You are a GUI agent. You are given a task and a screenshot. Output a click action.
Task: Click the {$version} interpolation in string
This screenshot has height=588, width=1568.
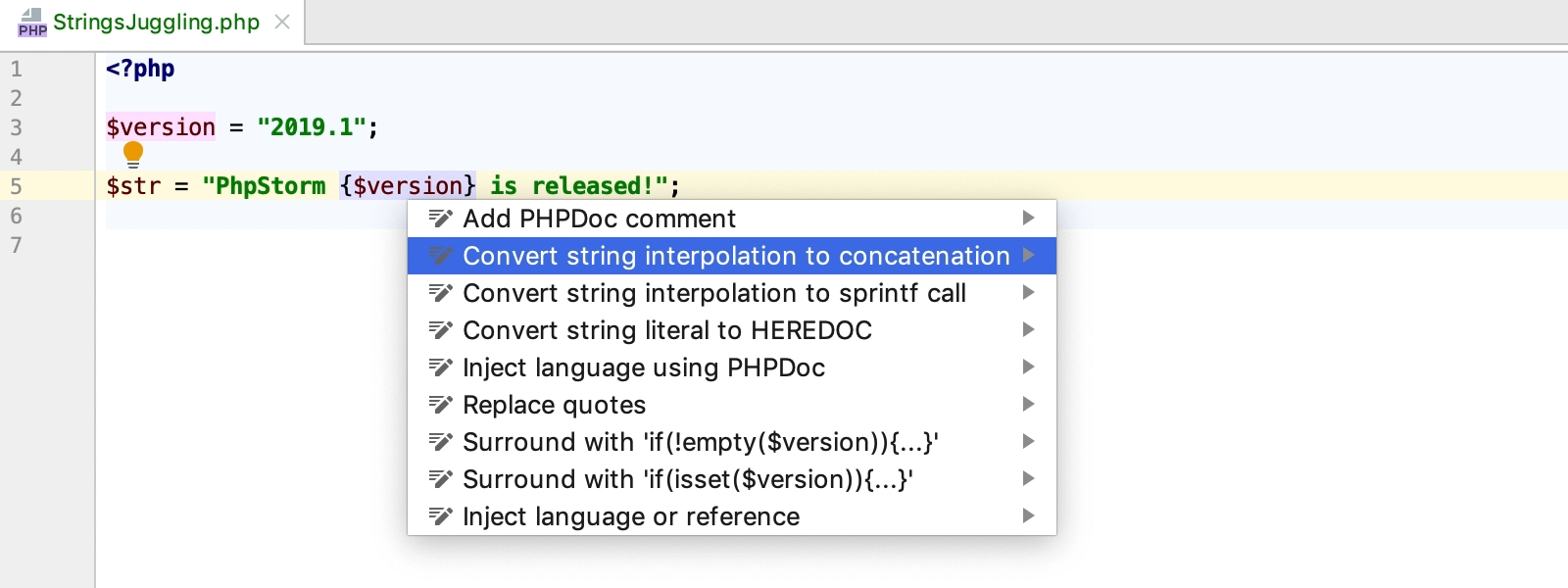(x=408, y=186)
